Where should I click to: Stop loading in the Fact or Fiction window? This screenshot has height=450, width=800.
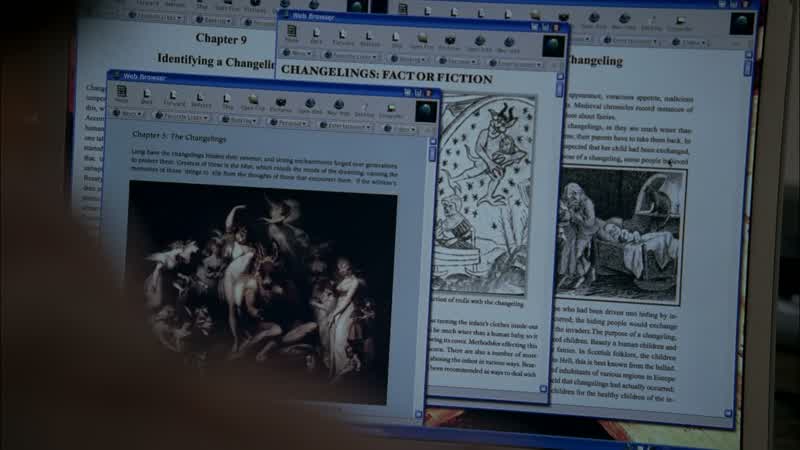396,40
